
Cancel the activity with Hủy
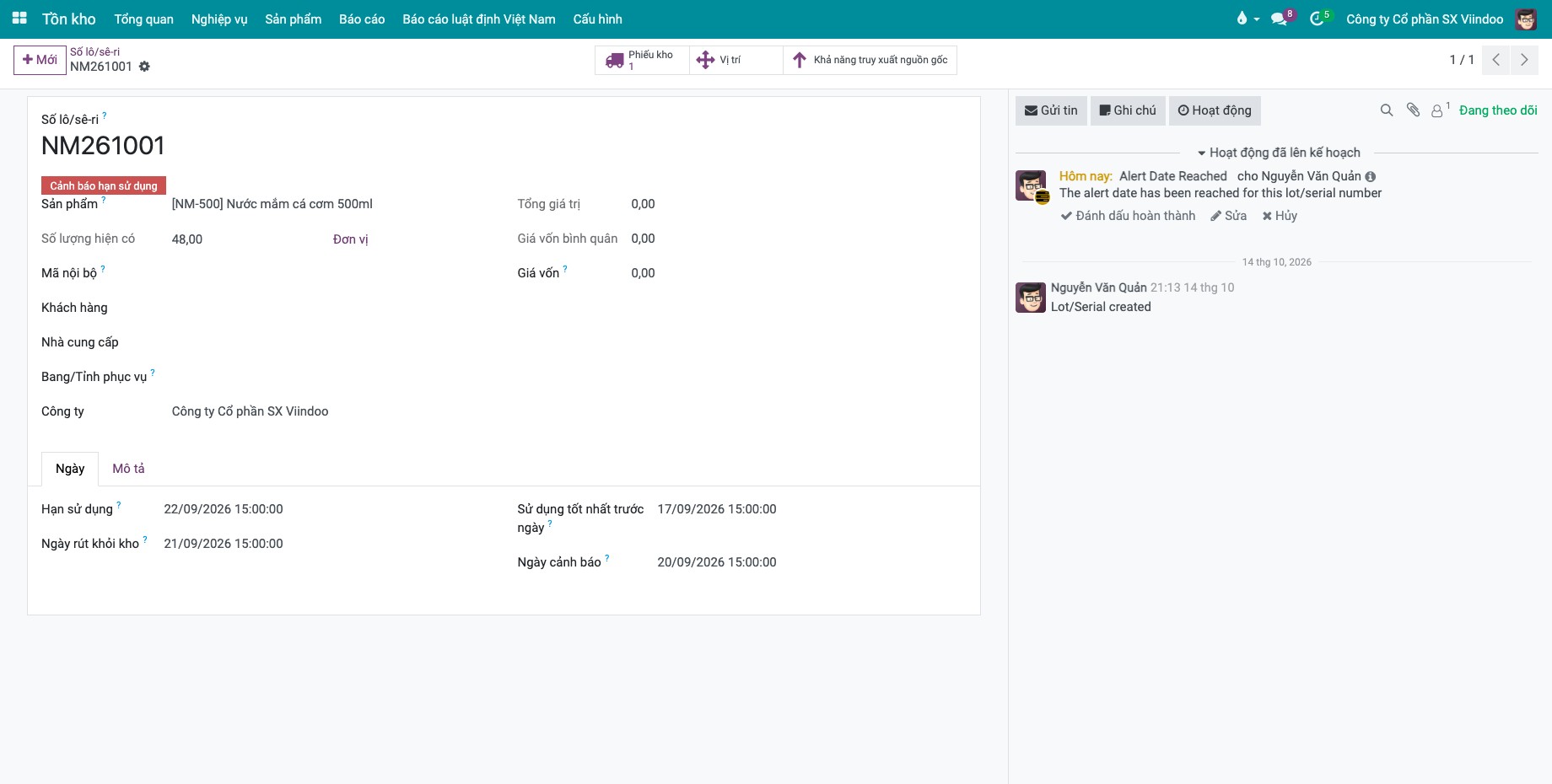(x=1280, y=216)
